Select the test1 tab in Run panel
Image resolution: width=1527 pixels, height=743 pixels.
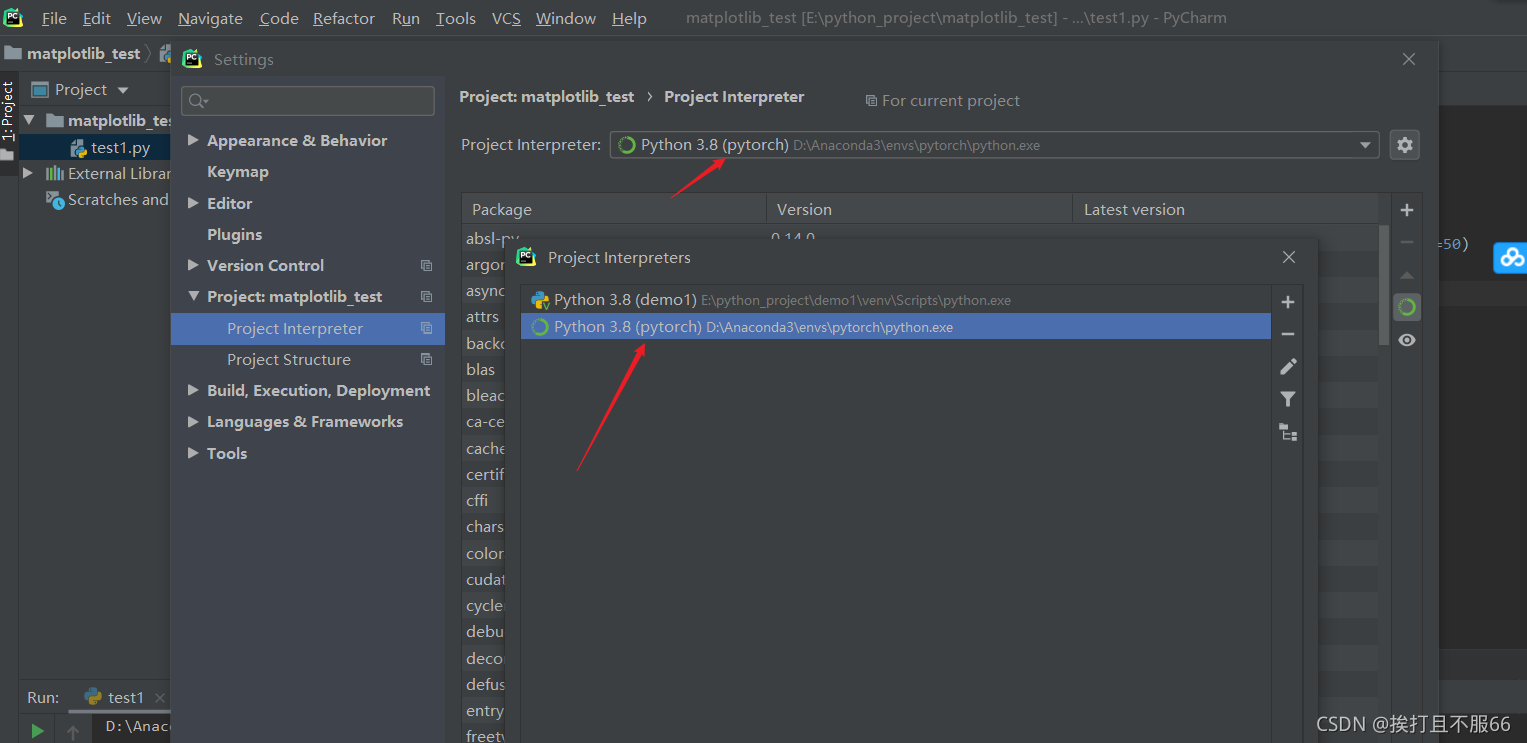[x=125, y=697]
